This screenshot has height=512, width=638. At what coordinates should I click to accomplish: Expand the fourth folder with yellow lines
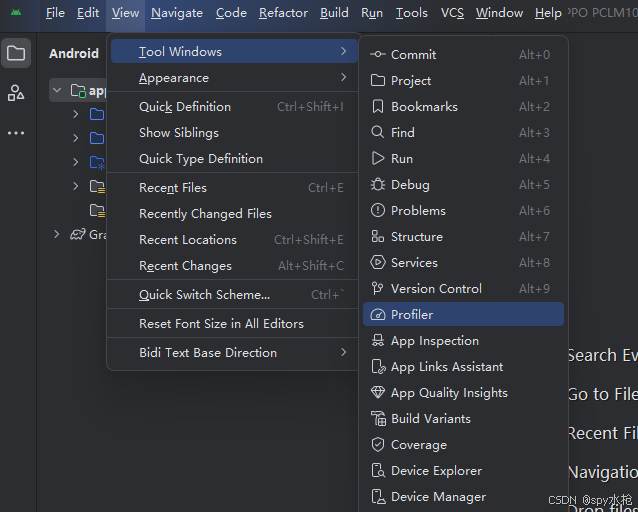point(75,186)
